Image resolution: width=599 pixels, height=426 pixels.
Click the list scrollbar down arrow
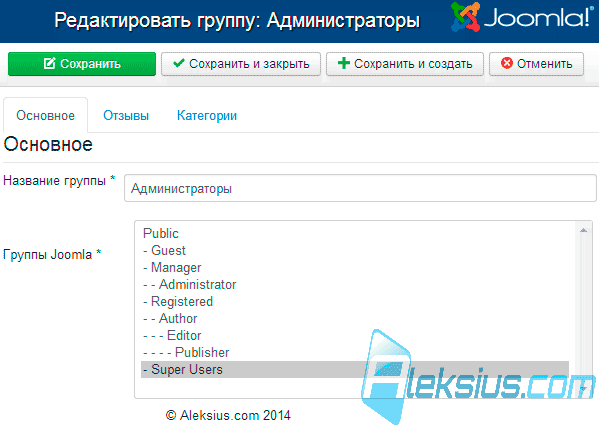(x=583, y=389)
